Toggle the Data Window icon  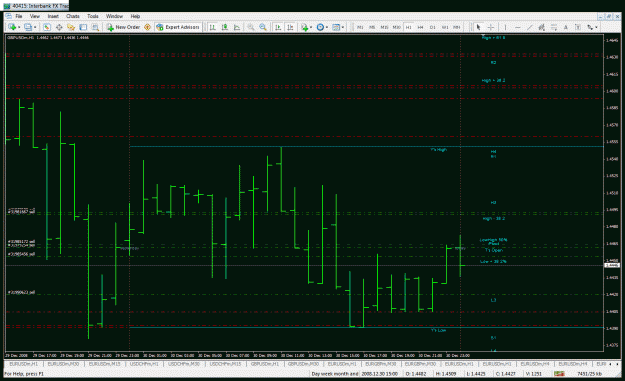(x=59, y=27)
